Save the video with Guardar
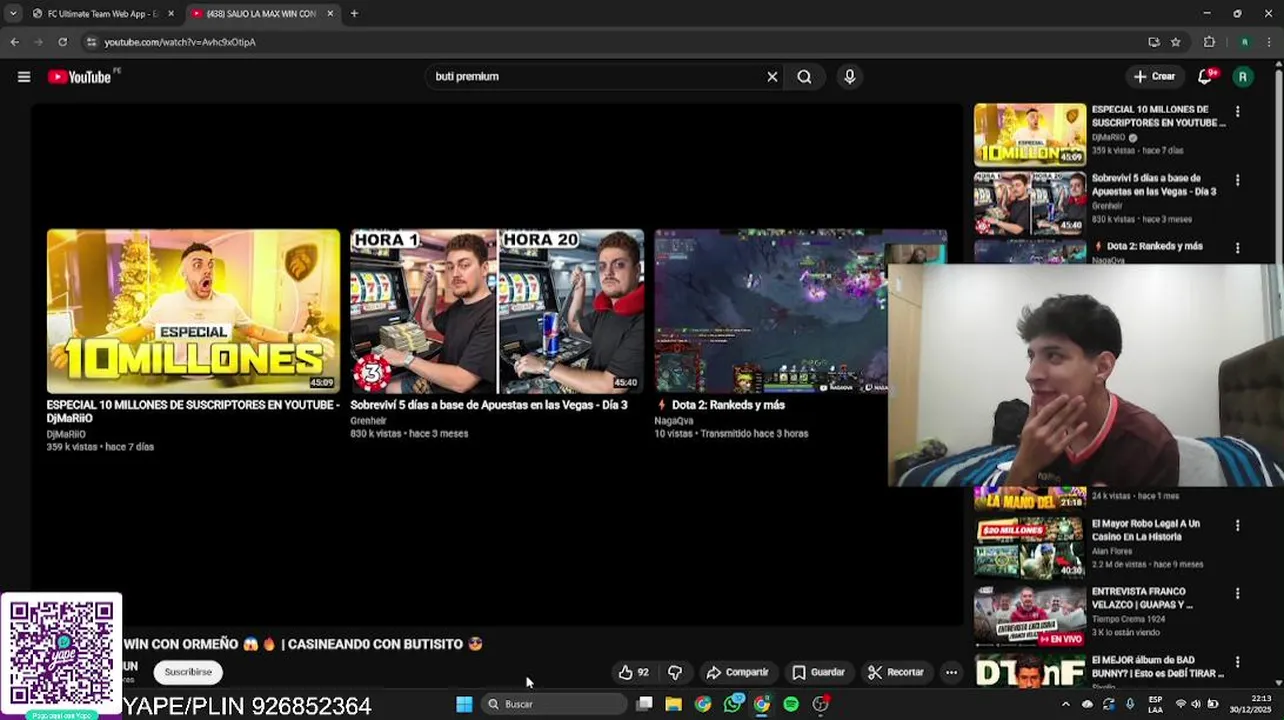The height and width of the screenshot is (720, 1284). pos(819,672)
